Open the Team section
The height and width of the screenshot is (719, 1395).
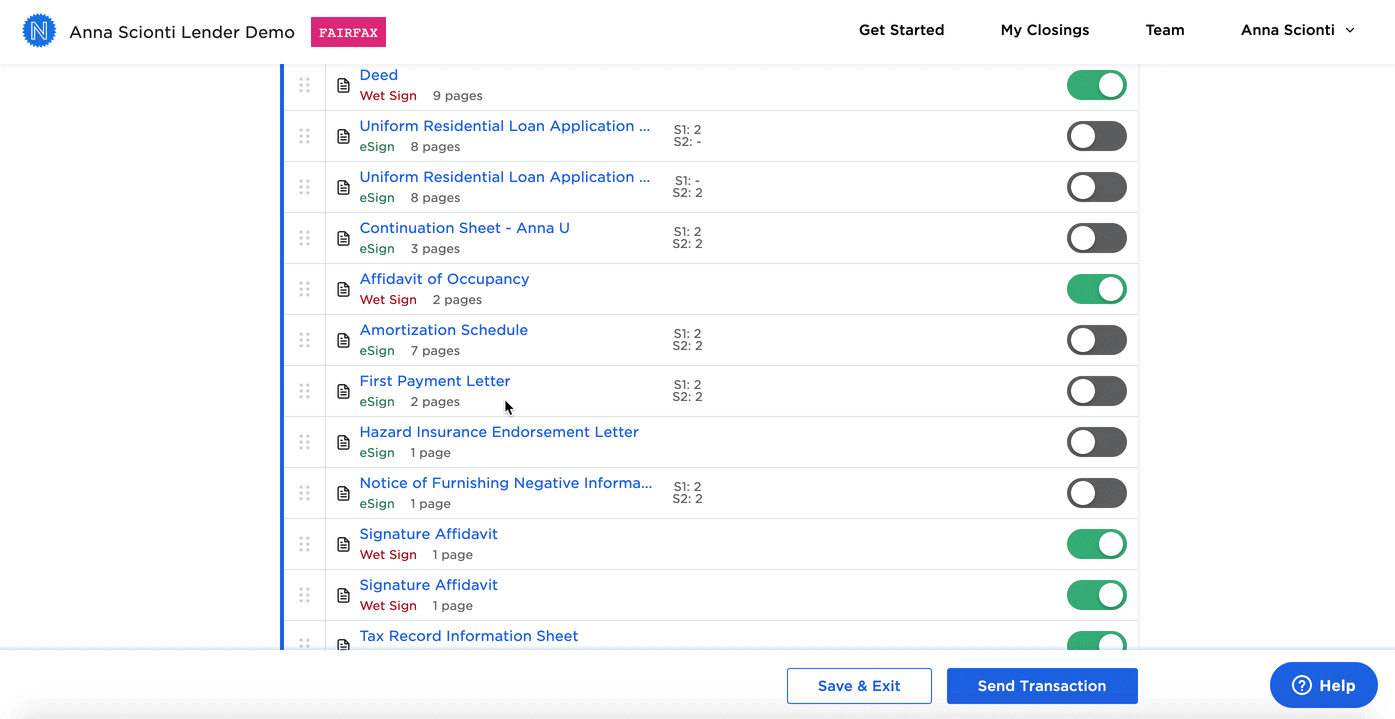(x=1164, y=30)
